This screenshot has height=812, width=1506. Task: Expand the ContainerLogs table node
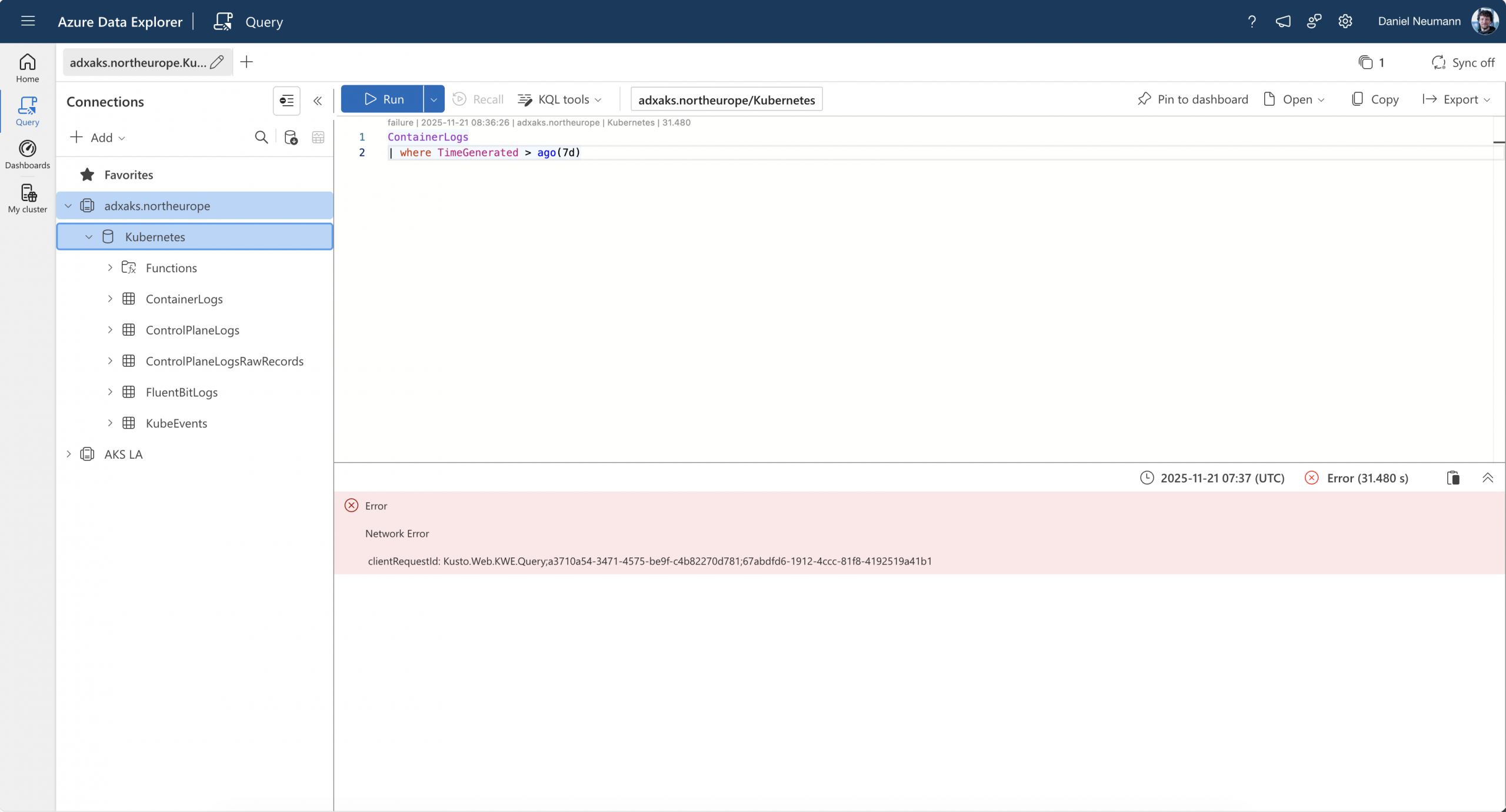point(110,299)
